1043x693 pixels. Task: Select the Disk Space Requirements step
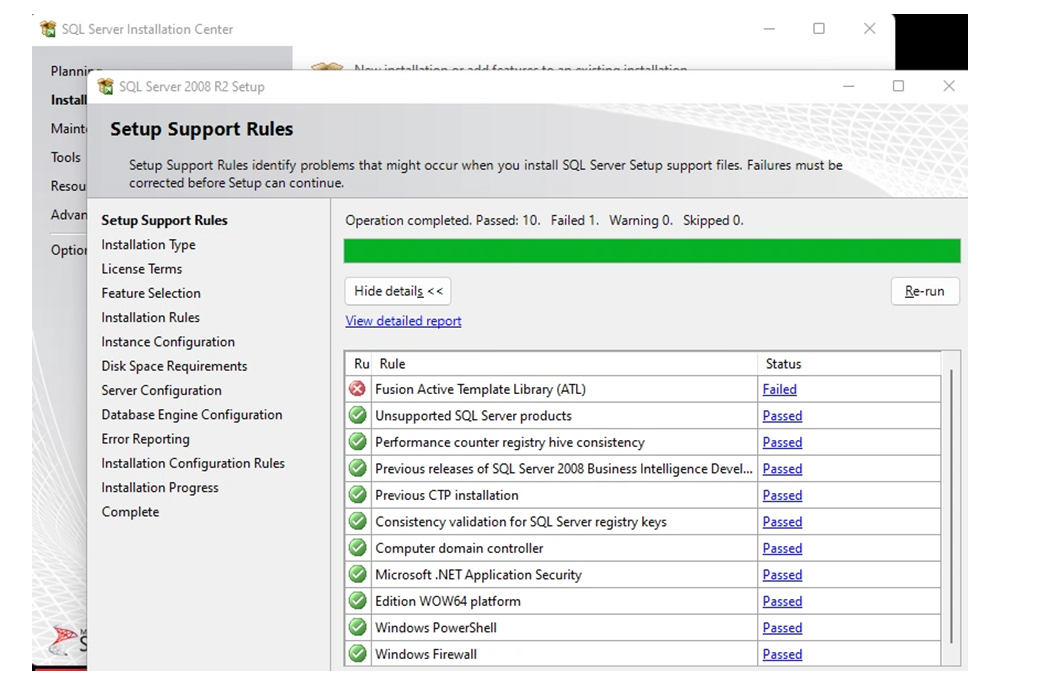point(174,366)
